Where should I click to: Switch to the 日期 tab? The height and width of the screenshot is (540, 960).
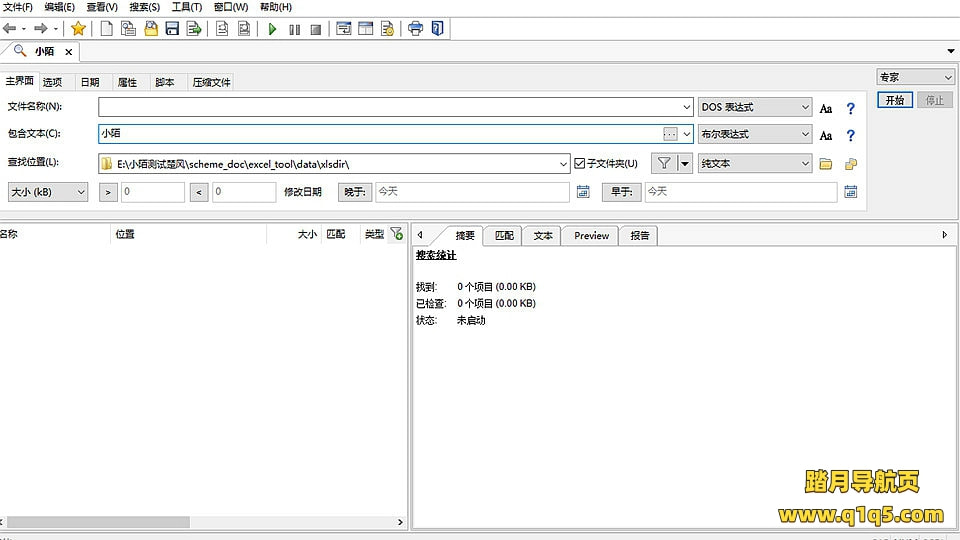pyautogui.click(x=90, y=82)
